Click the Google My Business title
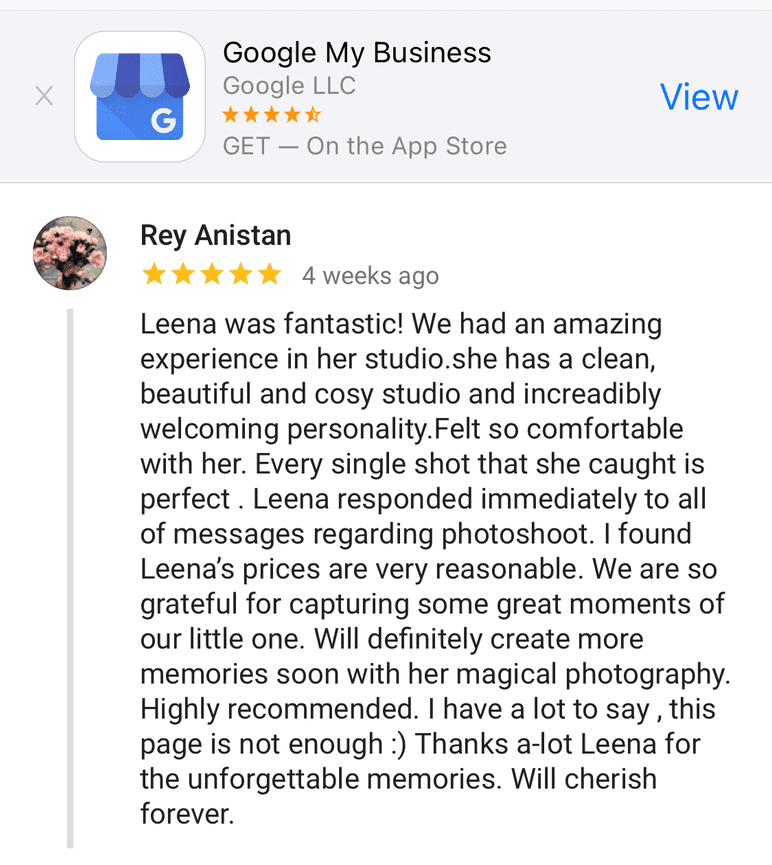The image size is (772, 865). tap(357, 52)
